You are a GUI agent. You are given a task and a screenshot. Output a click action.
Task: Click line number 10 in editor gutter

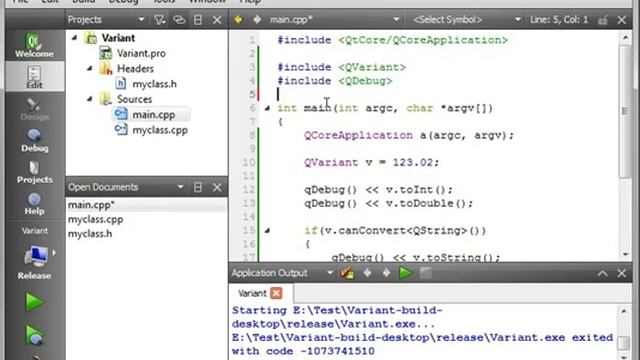tap(249, 162)
